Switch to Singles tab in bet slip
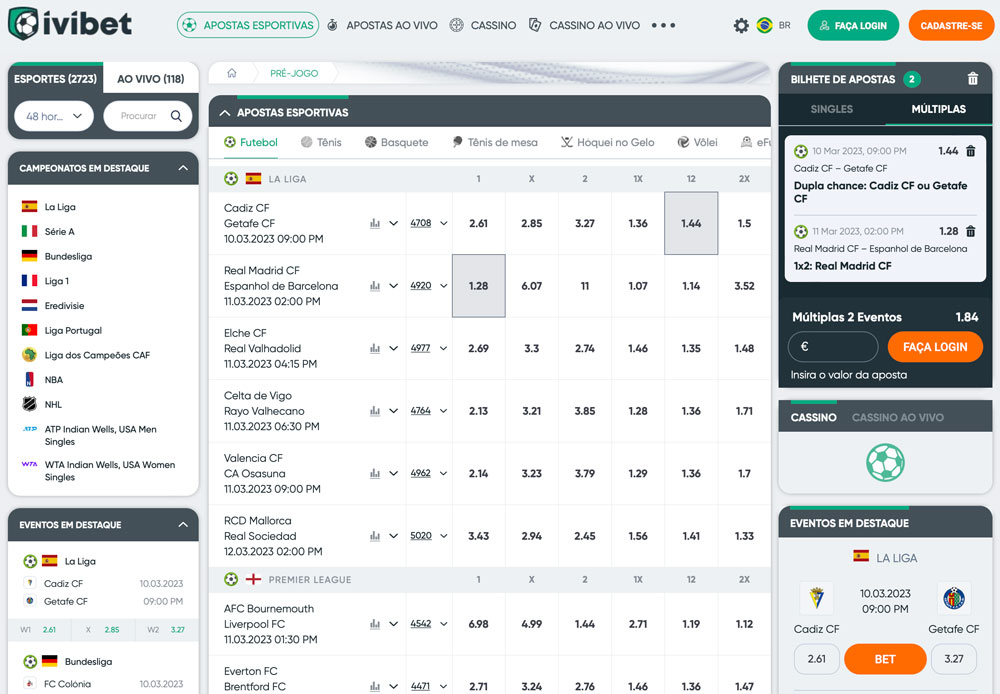1000x694 pixels. pos(832,109)
